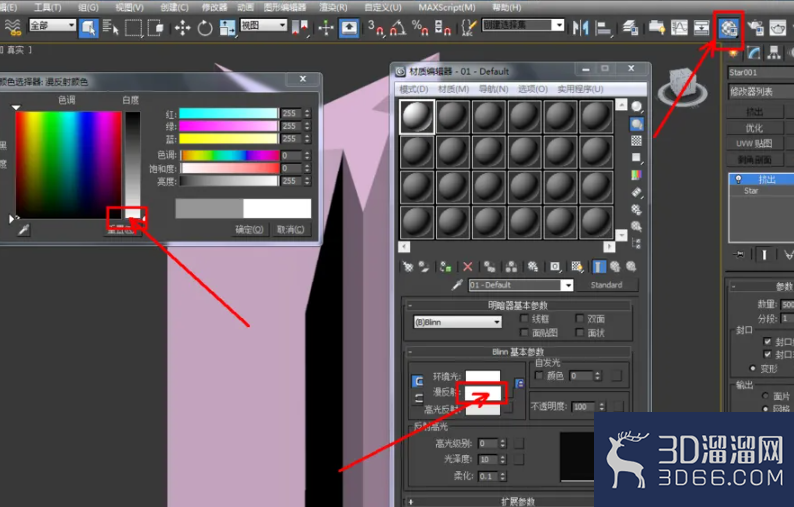Open the Material Editor toolbar icon
This screenshot has width=794, height=507.
pyautogui.click(x=729, y=28)
